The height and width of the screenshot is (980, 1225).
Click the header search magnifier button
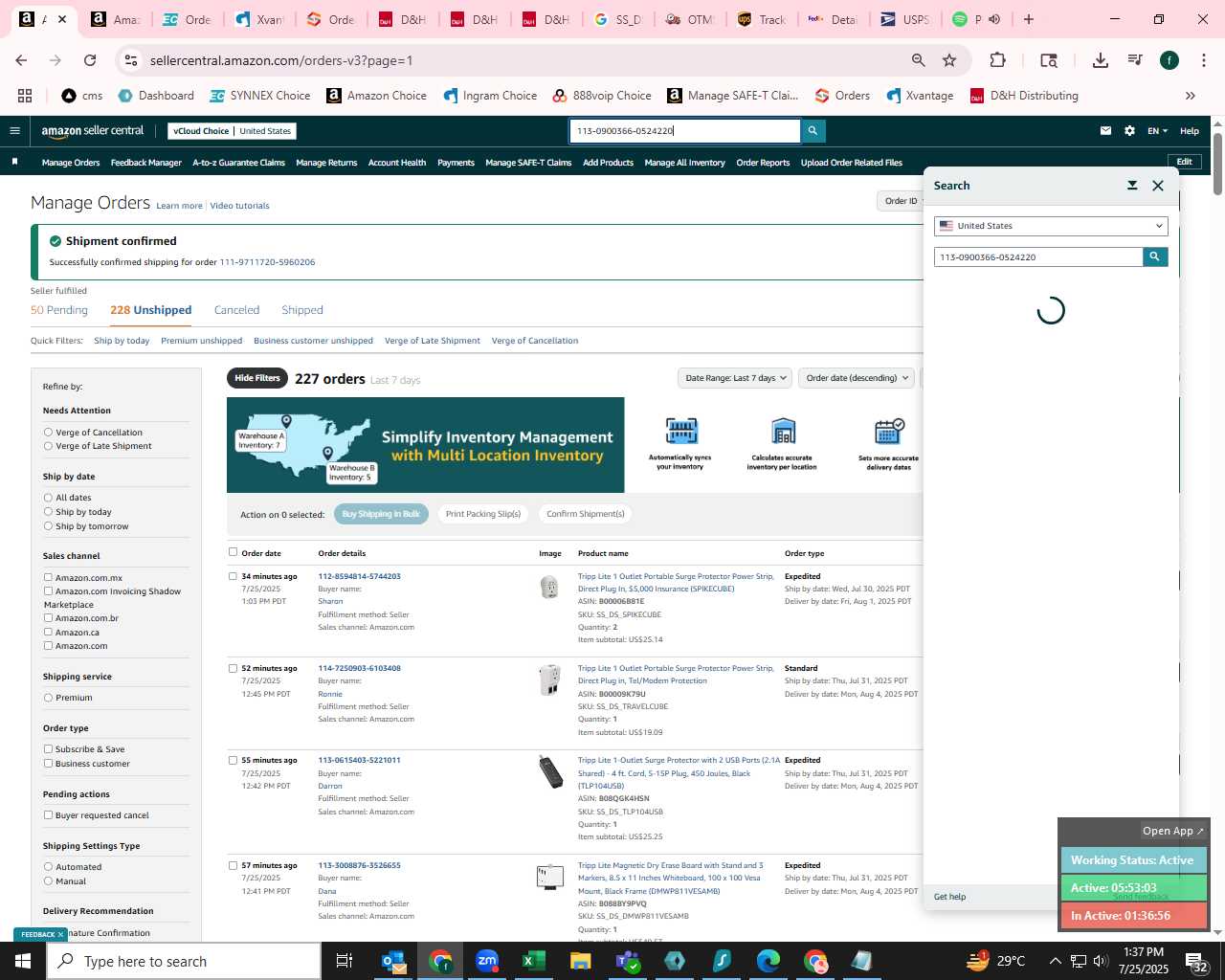(x=813, y=131)
